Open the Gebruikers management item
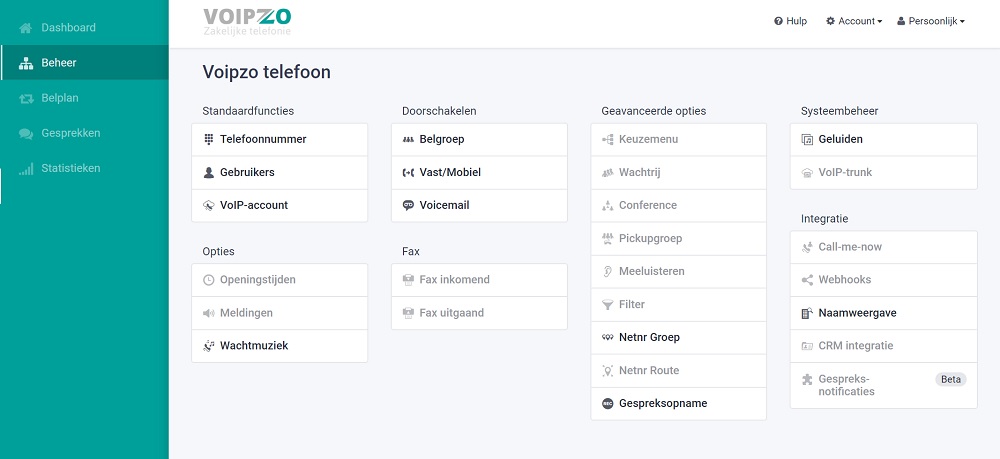1000x459 pixels. (x=279, y=172)
